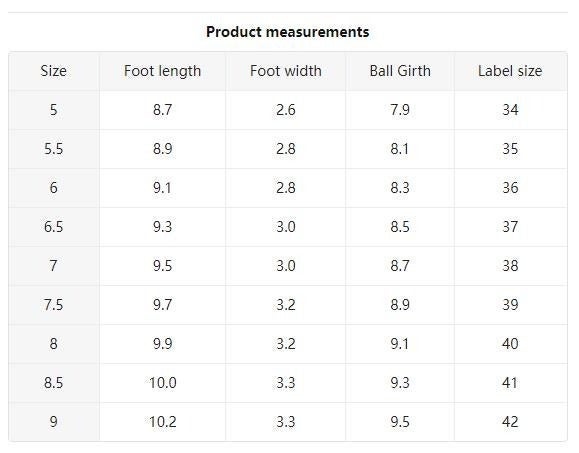
Task: Select label size 39 cell
Action: (x=510, y=305)
